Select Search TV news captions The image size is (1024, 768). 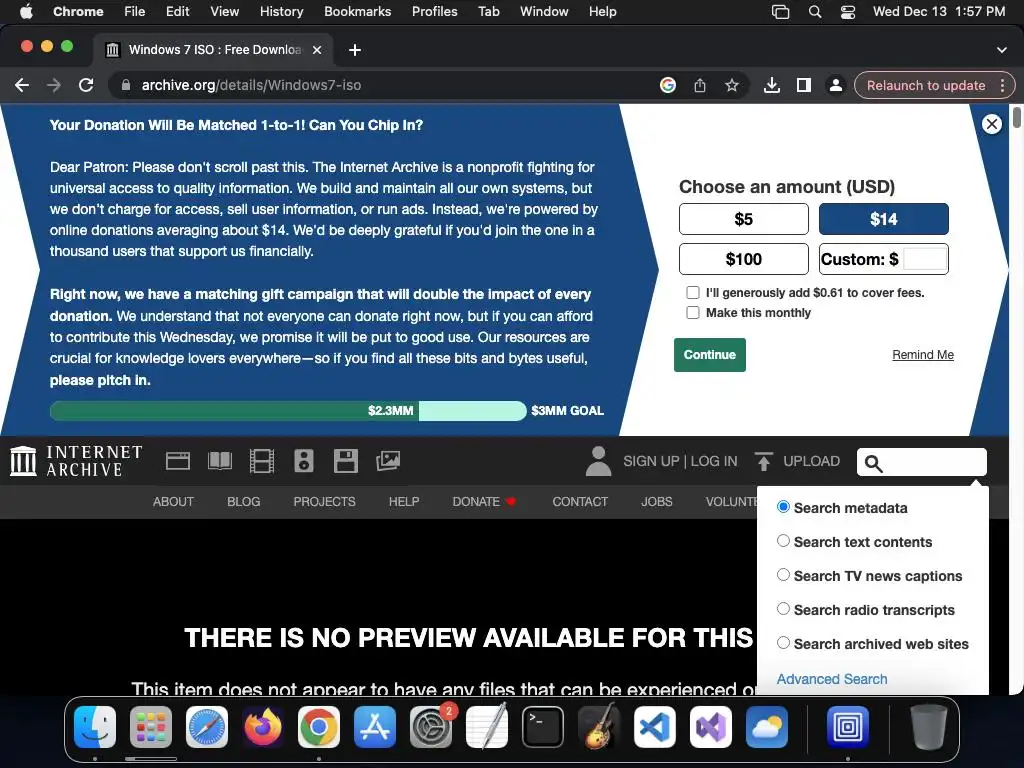[x=783, y=575]
